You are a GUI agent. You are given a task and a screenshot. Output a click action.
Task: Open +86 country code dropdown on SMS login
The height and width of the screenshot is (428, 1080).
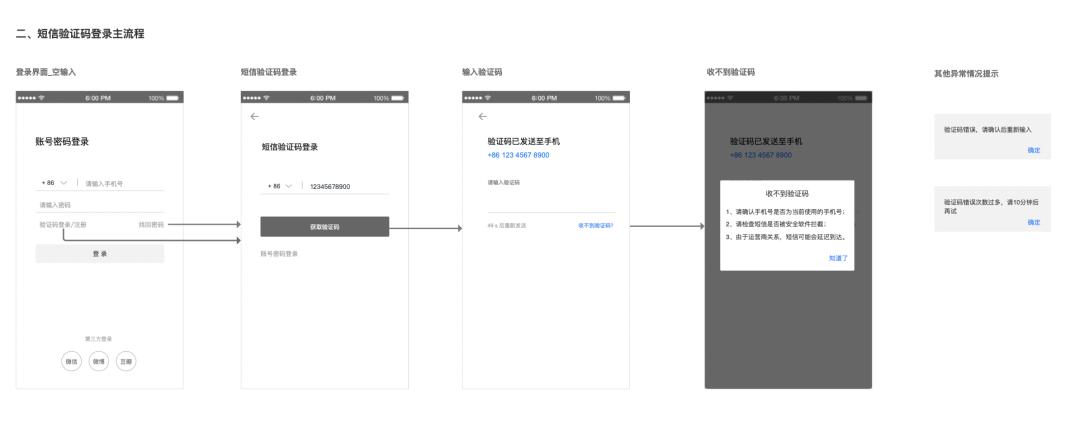coord(280,186)
